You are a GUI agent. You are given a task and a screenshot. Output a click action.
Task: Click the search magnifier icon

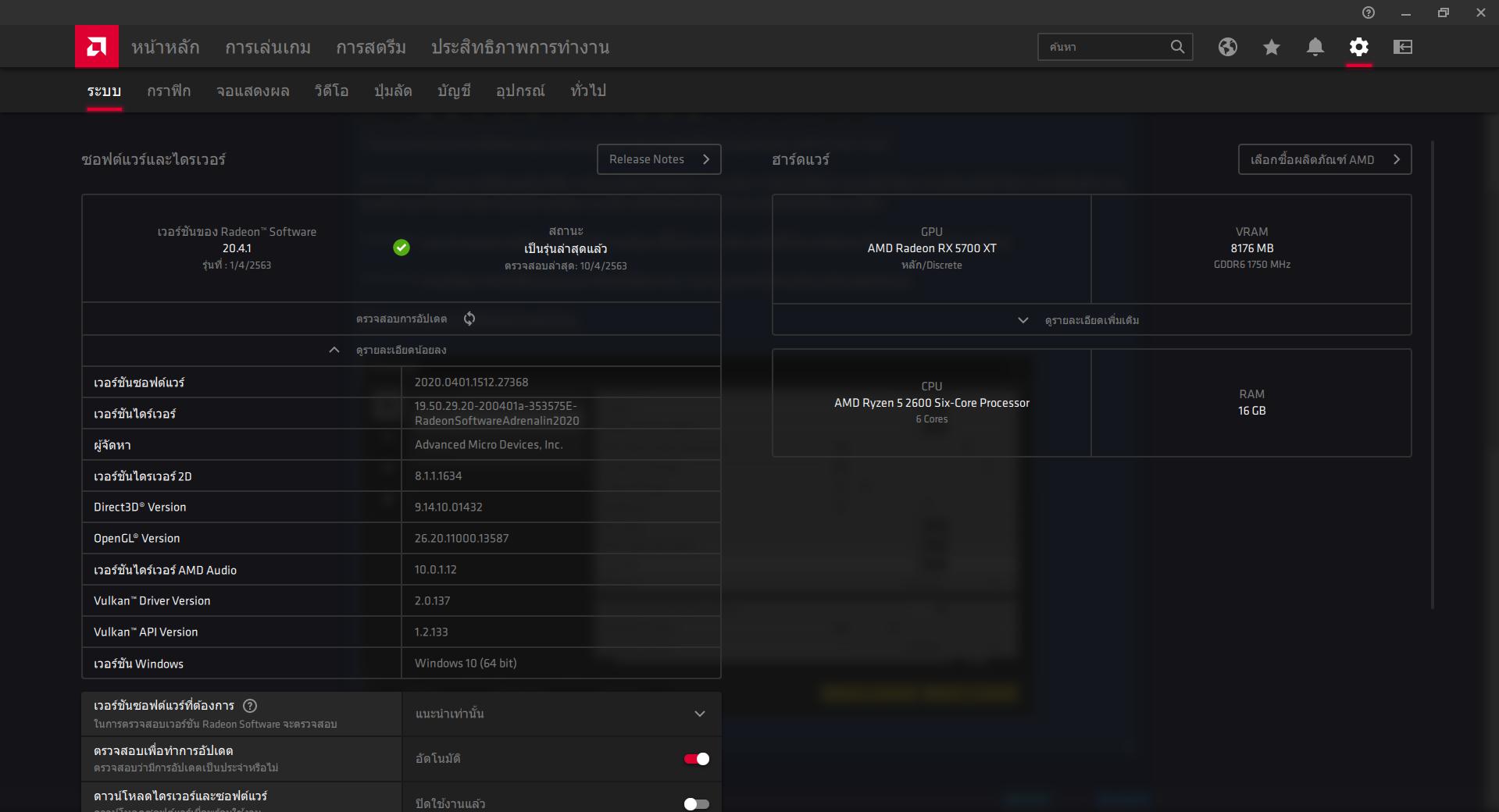click(x=1177, y=47)
